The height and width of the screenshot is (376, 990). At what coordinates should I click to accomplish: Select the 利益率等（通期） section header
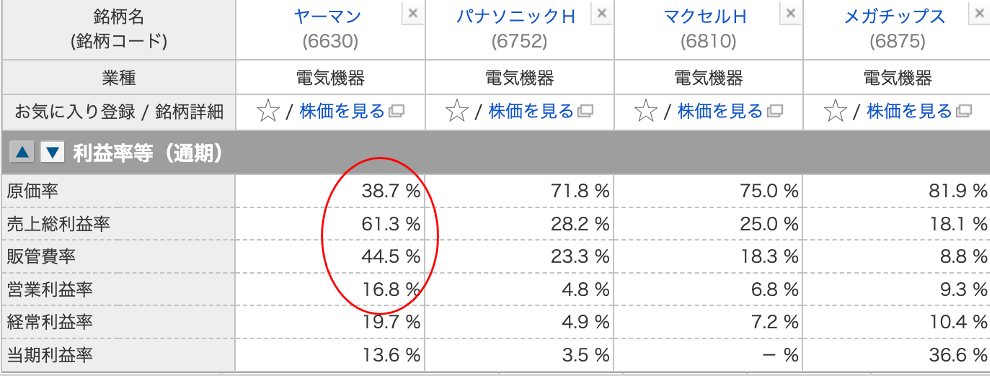pyautogui.click(x=496, y=153)
